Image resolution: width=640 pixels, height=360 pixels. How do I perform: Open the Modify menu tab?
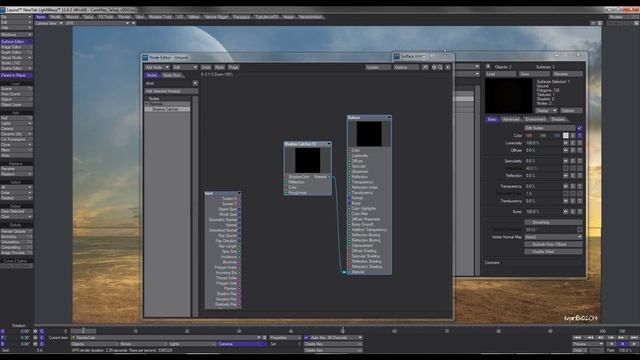tap(56, 17)
